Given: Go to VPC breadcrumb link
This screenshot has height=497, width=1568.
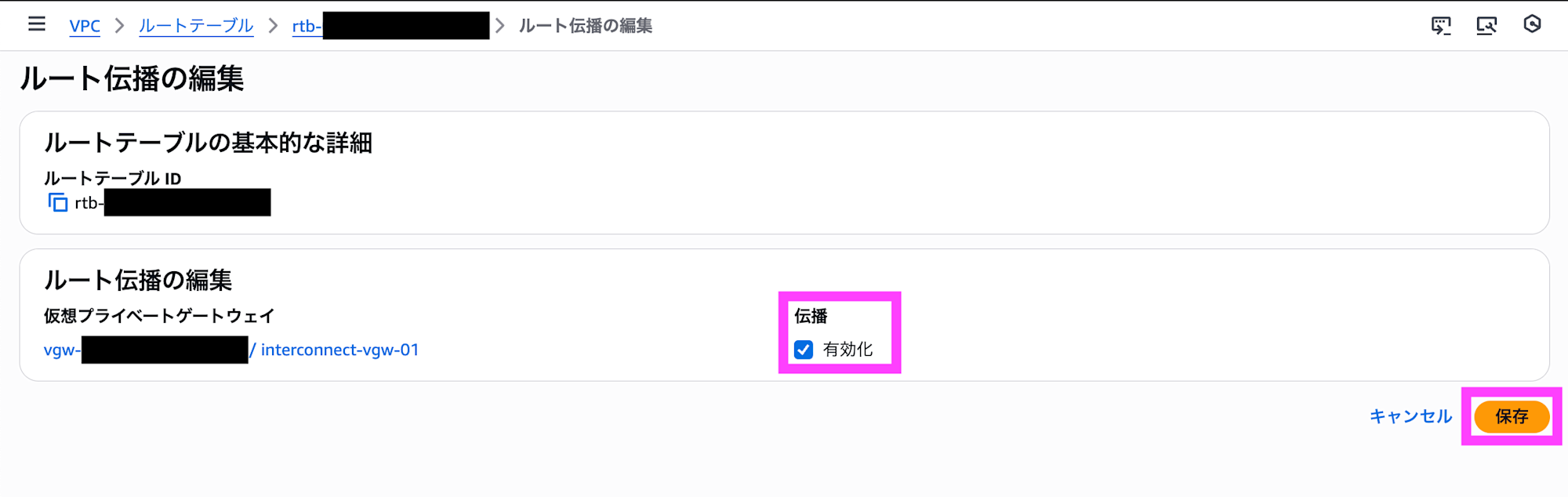Looking at the screenshot, I should pyautogui.click(x=85, y=26).
